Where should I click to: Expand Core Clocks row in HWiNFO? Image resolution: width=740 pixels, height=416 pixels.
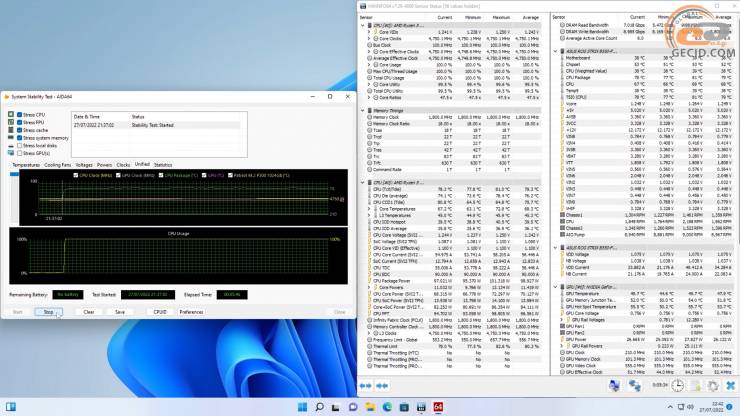pos(369,38)
